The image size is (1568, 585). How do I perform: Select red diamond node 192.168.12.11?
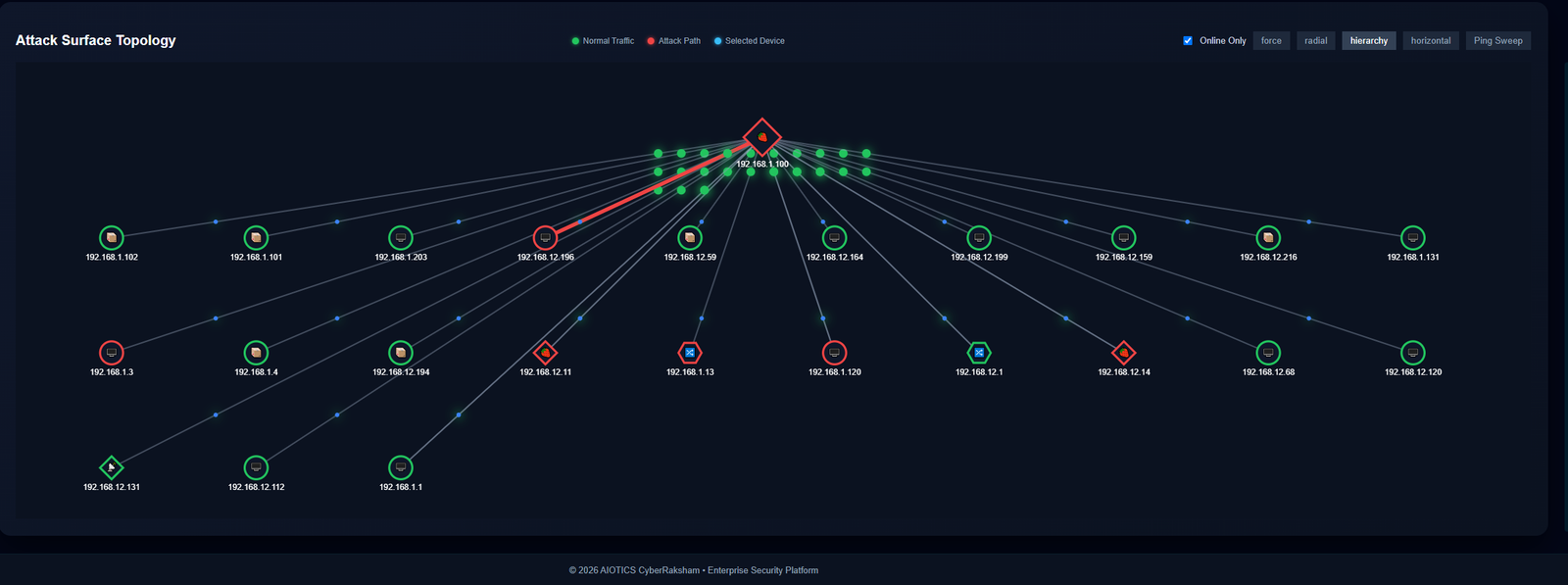tap(545, 352)
